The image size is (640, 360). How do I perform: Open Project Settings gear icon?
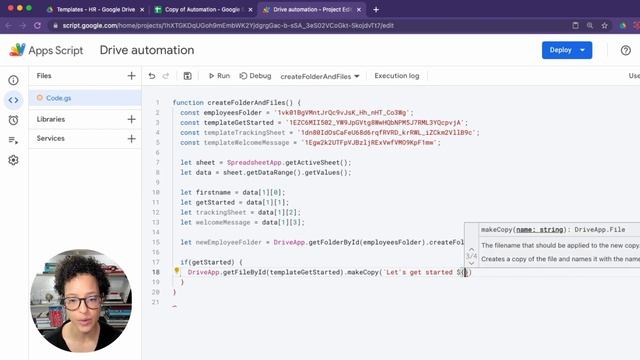[13, 160]
